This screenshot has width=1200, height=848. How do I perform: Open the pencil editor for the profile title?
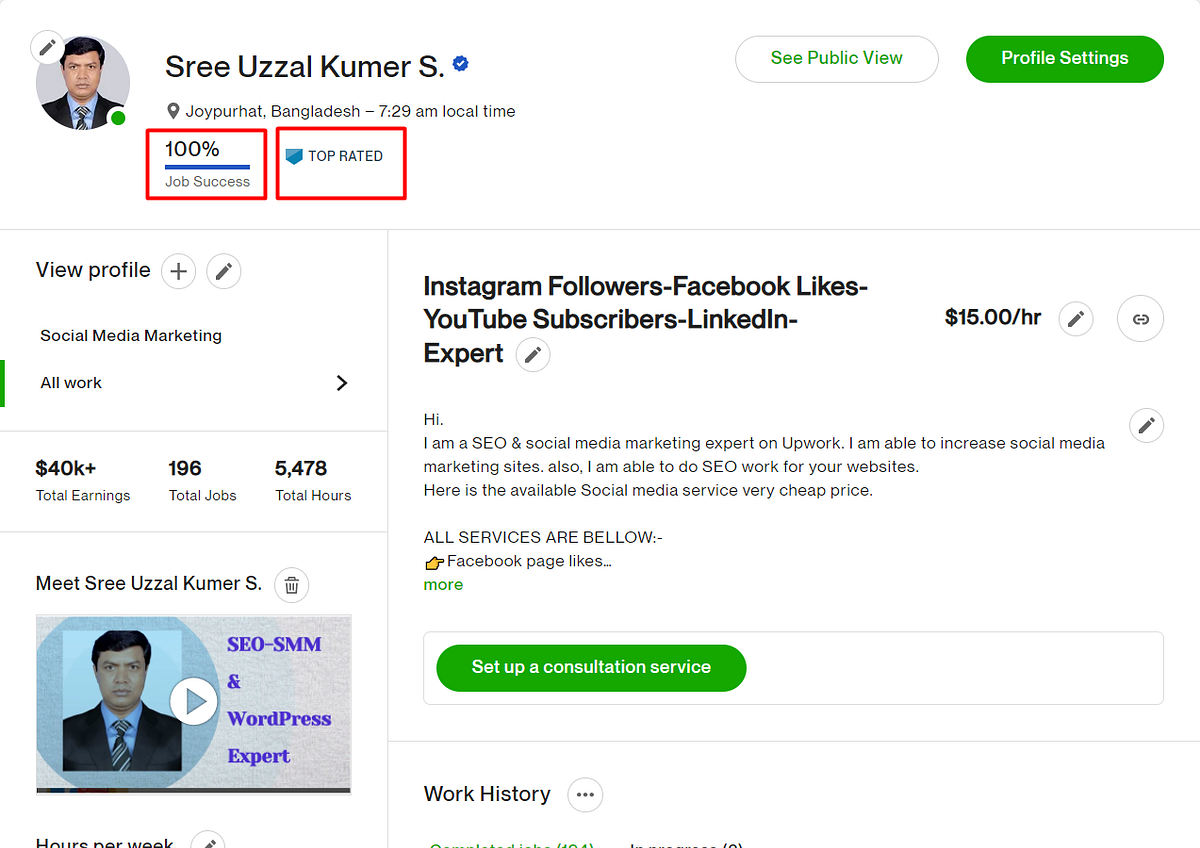(533, 355)
